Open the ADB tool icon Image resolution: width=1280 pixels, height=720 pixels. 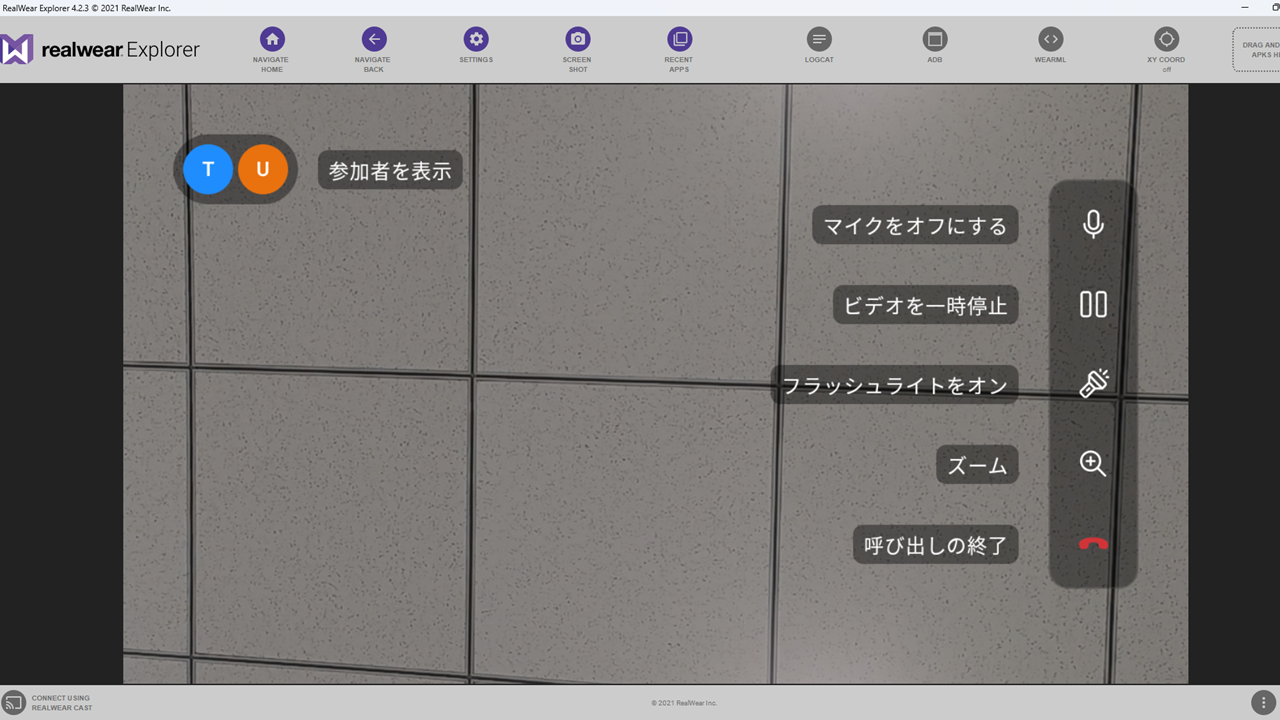(935, 40)
